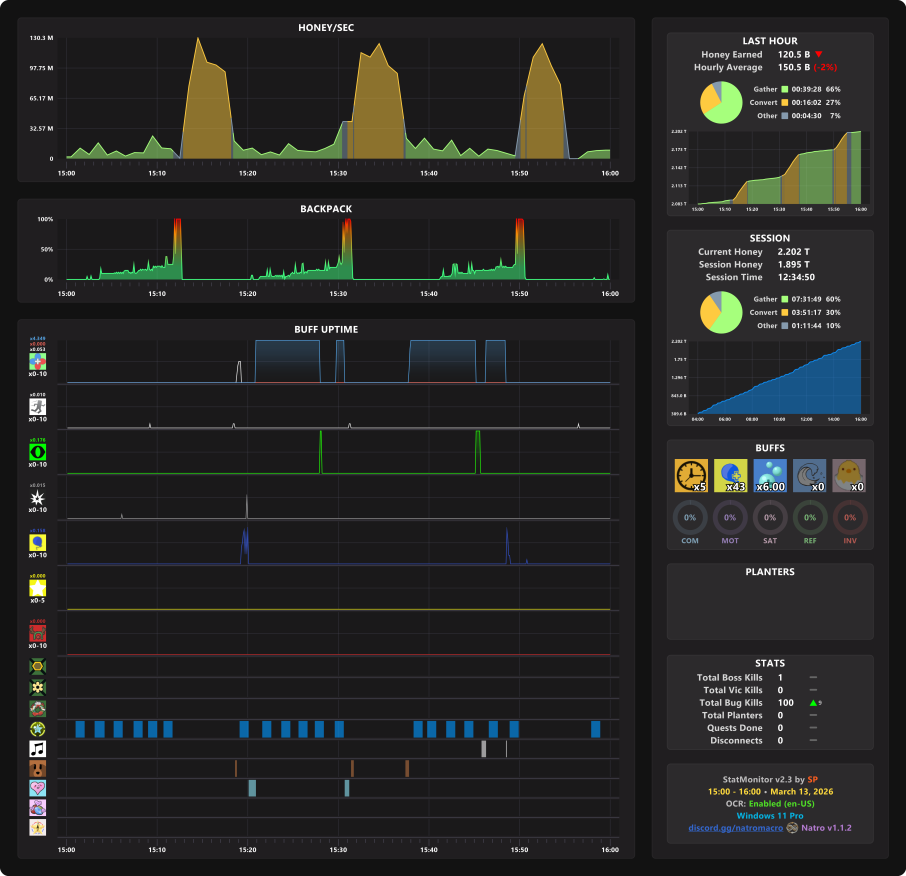Screen dimensions: 906x876
Task: Click the red reindeer buff uptime icon
Action: point(38,633)
